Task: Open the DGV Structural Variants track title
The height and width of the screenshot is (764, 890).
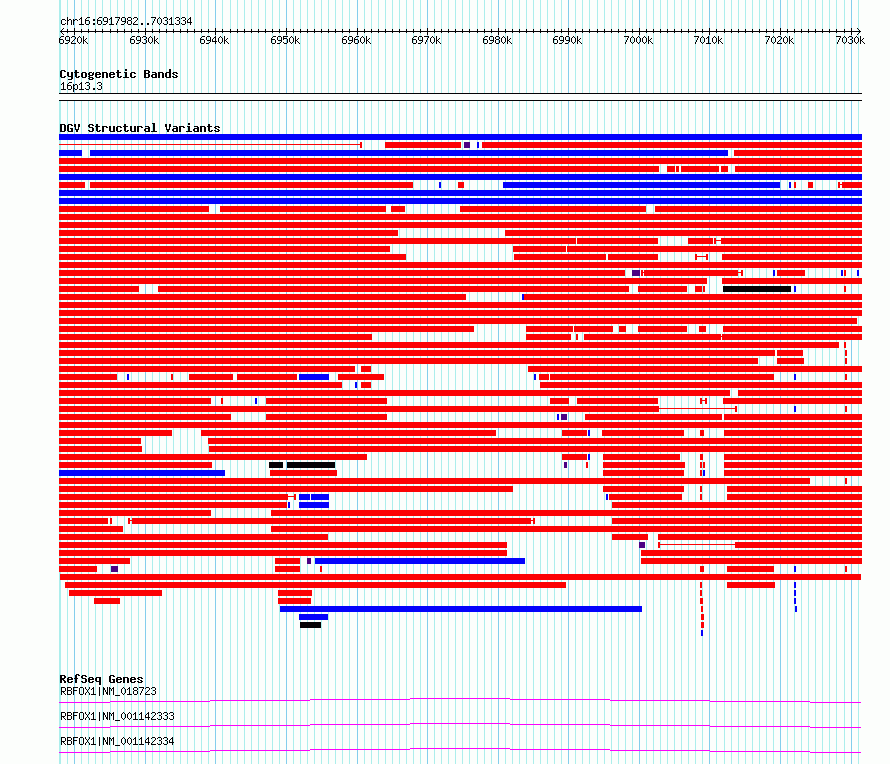Action: coord(140,128)
